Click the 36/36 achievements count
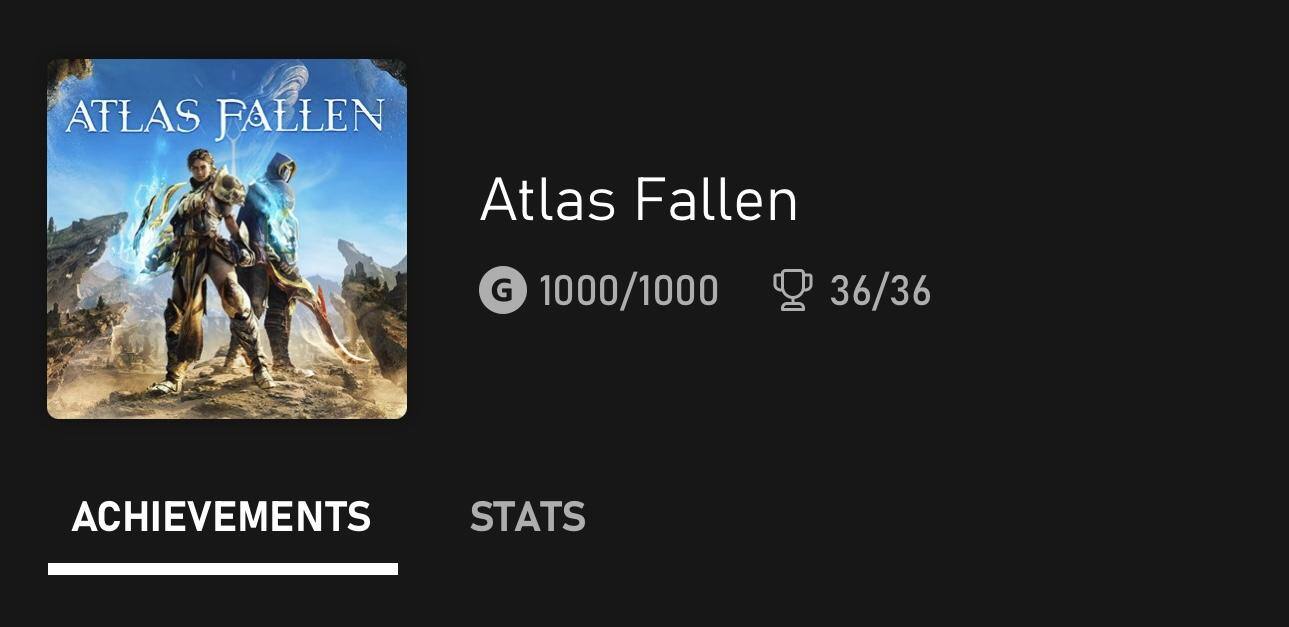1289x627 pixels. point(880,291)
